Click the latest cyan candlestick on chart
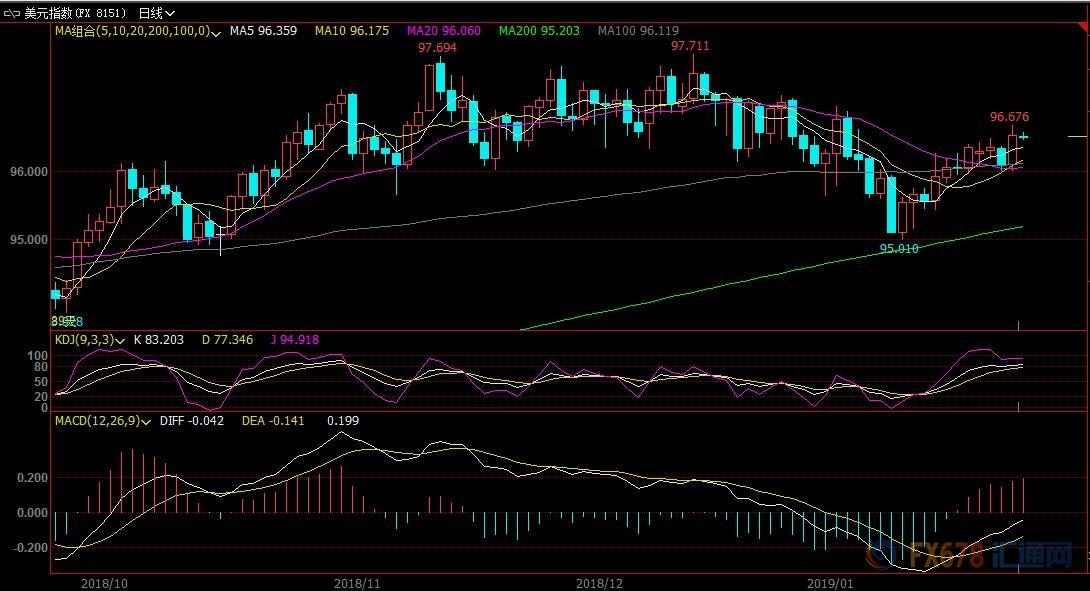Screen dimensions: 1090x591 coord(1024,136)
